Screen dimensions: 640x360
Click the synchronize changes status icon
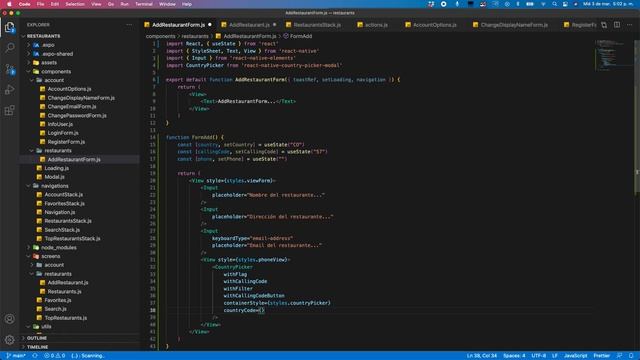[x=35, y=356]
